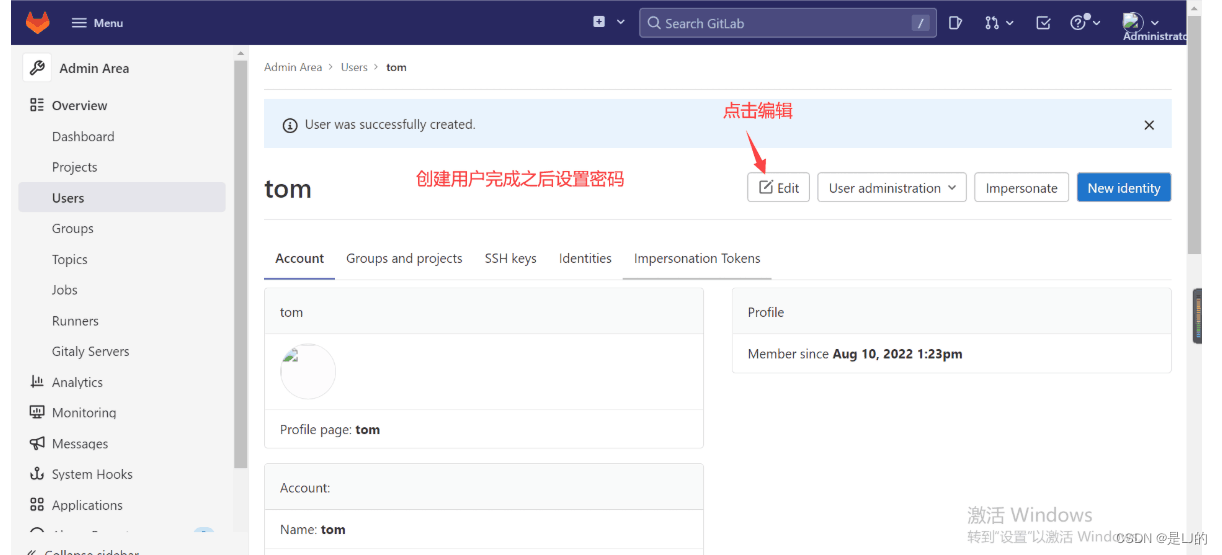This screenshot has height=555, width=1222.
Task: Click the Edit button for tom
Action: [x=778, y=188]
